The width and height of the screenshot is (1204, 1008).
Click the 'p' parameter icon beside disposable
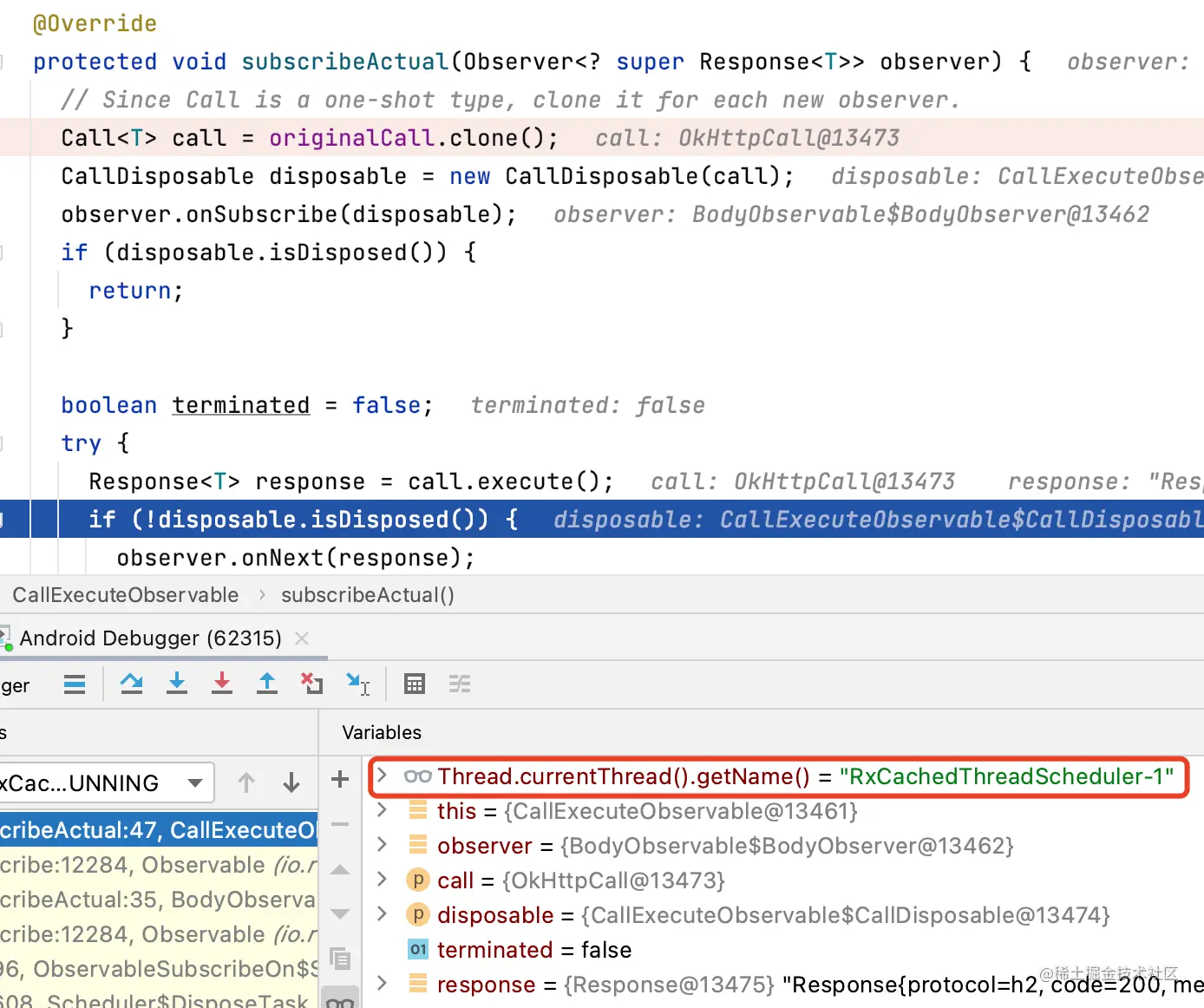click(x=418, y=915)
